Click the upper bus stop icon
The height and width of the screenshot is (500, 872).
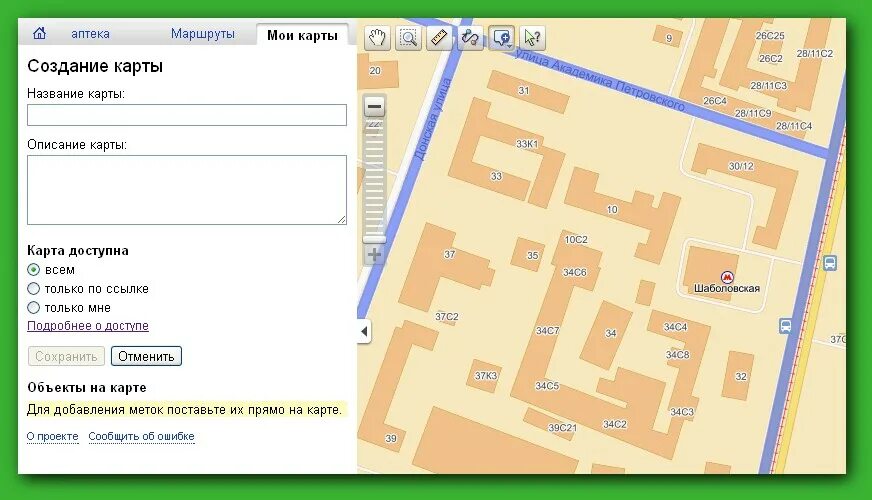(830, 263)
